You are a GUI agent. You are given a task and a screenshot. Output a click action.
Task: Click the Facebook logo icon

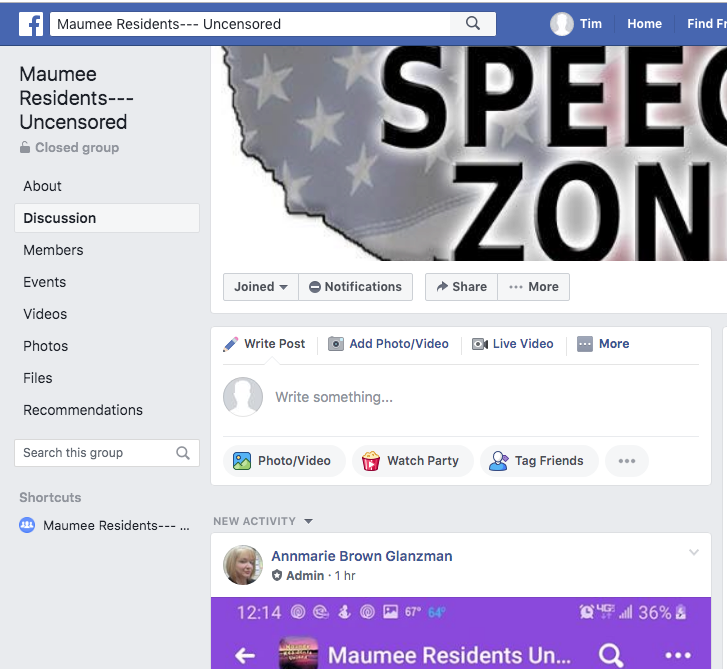point(31,24)
